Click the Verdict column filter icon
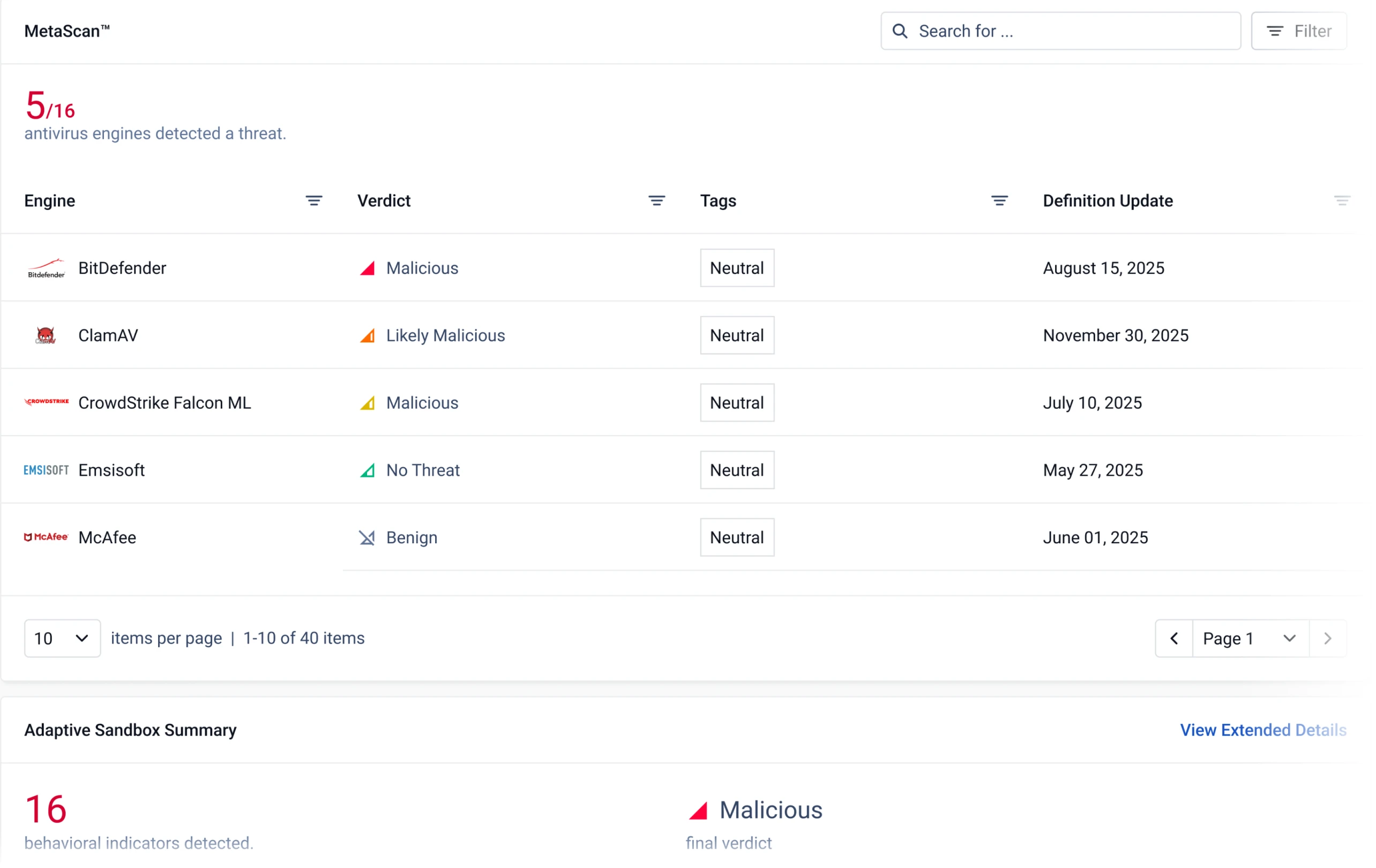 coord(656,200)
